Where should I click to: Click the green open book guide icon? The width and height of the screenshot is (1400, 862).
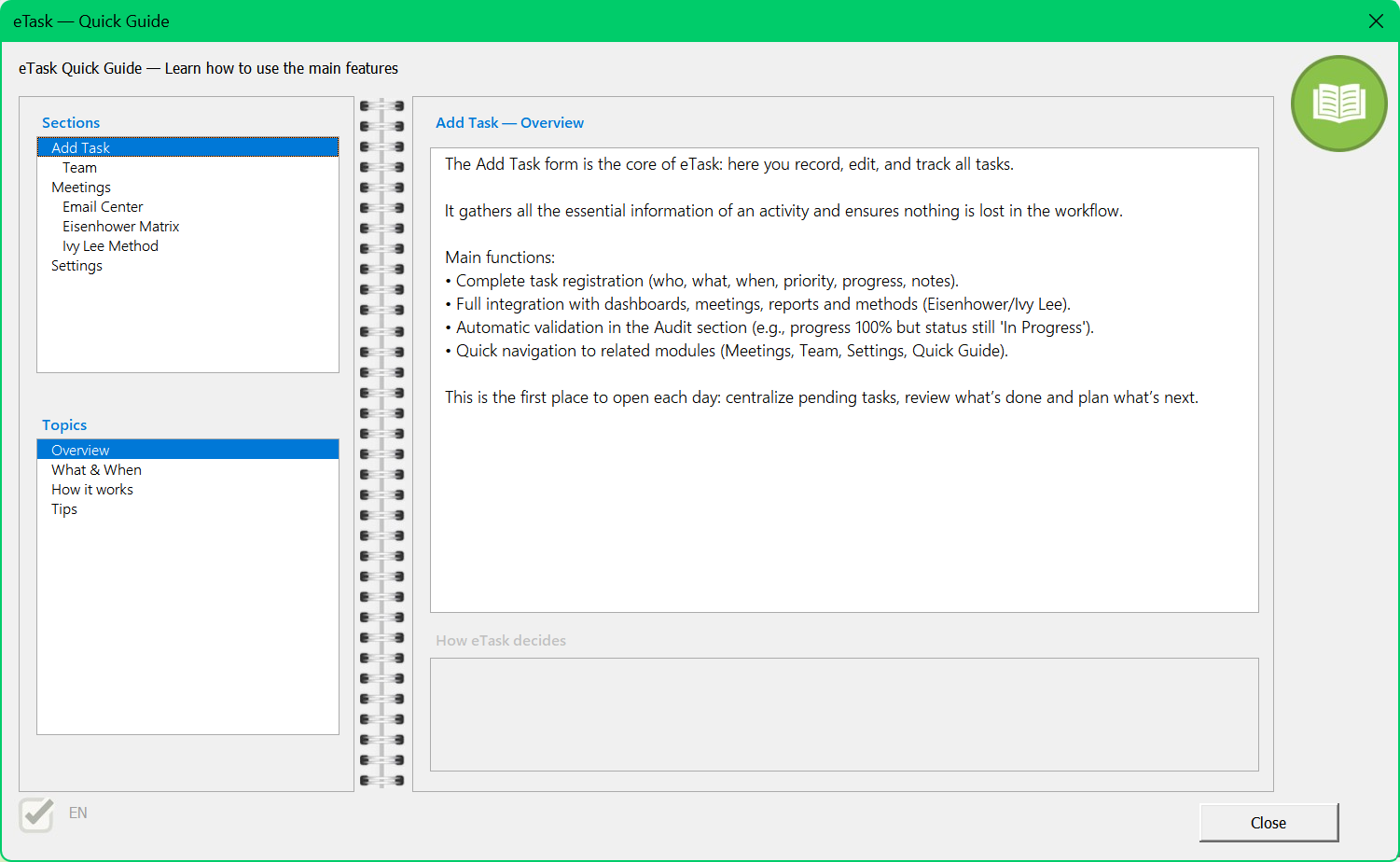pyautogui.click(x=1338, y=104)
